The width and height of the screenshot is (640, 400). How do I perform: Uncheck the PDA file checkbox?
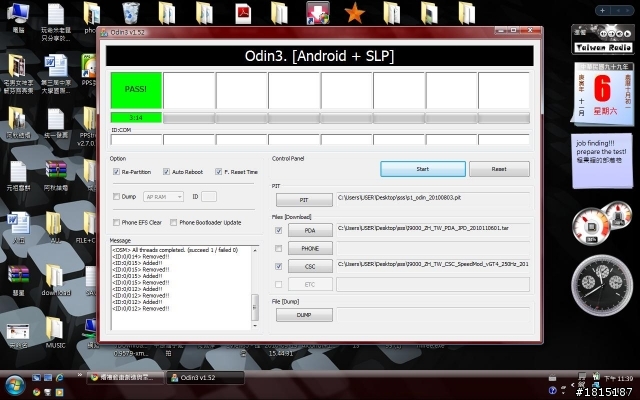[x=278, y=230]
